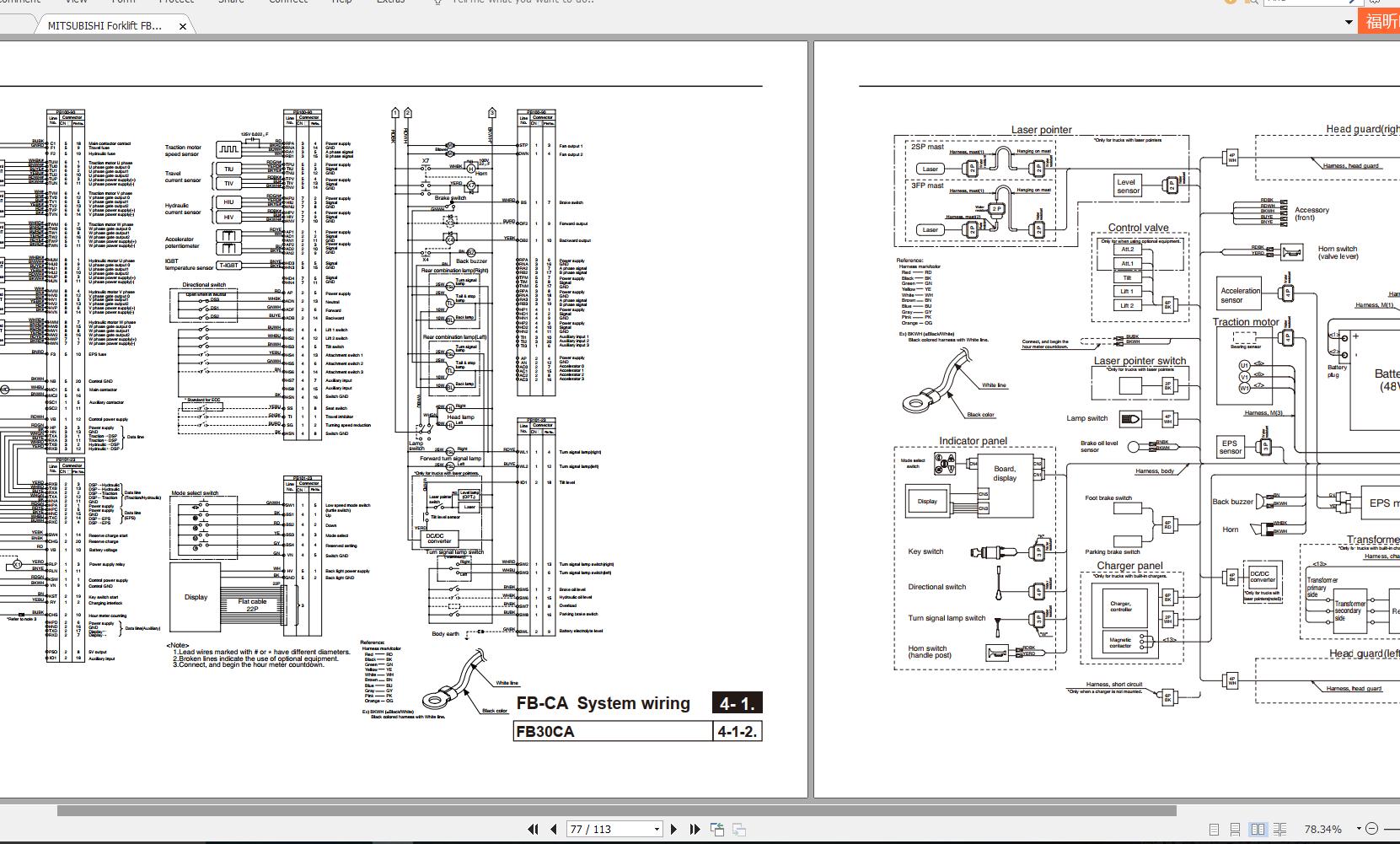Click the 'Level sensor' box
The image size is (1400, 844).
[1127, 186]
